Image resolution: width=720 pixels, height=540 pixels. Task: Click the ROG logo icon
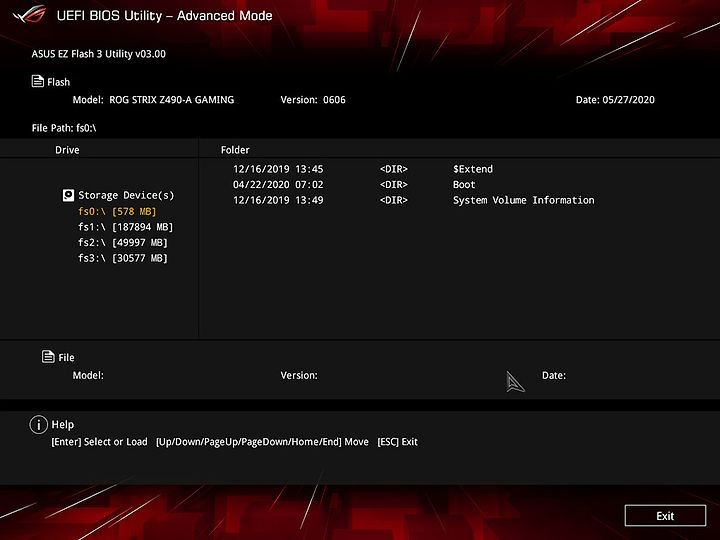tap(30, 14)
